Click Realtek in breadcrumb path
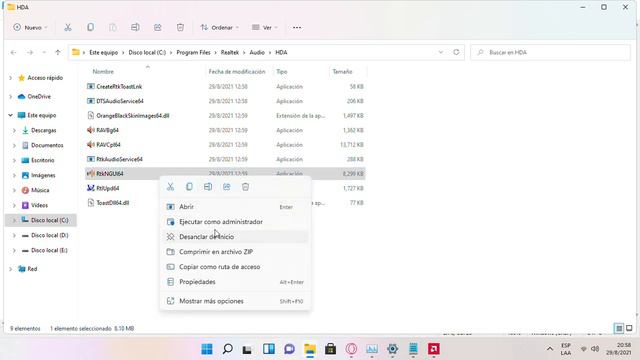Image resolution: width=640 pixels, height=360 pixels. [230, 52]
